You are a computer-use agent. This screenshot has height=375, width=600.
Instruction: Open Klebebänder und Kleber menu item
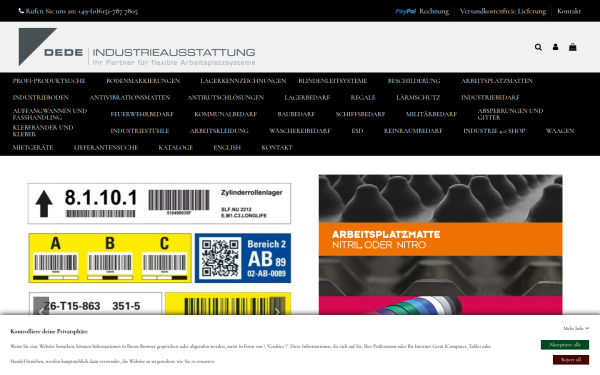[43, 131]
